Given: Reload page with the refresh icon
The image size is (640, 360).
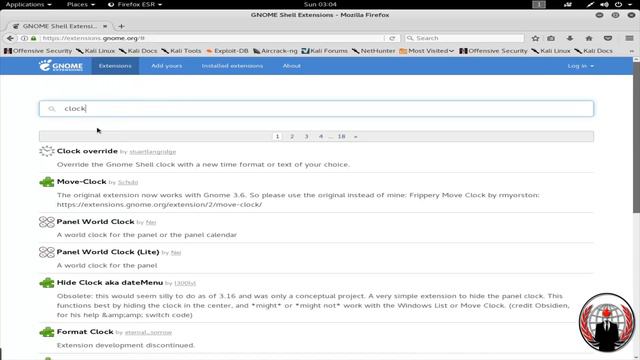Looking at the screenshot, I should [392, 38].
